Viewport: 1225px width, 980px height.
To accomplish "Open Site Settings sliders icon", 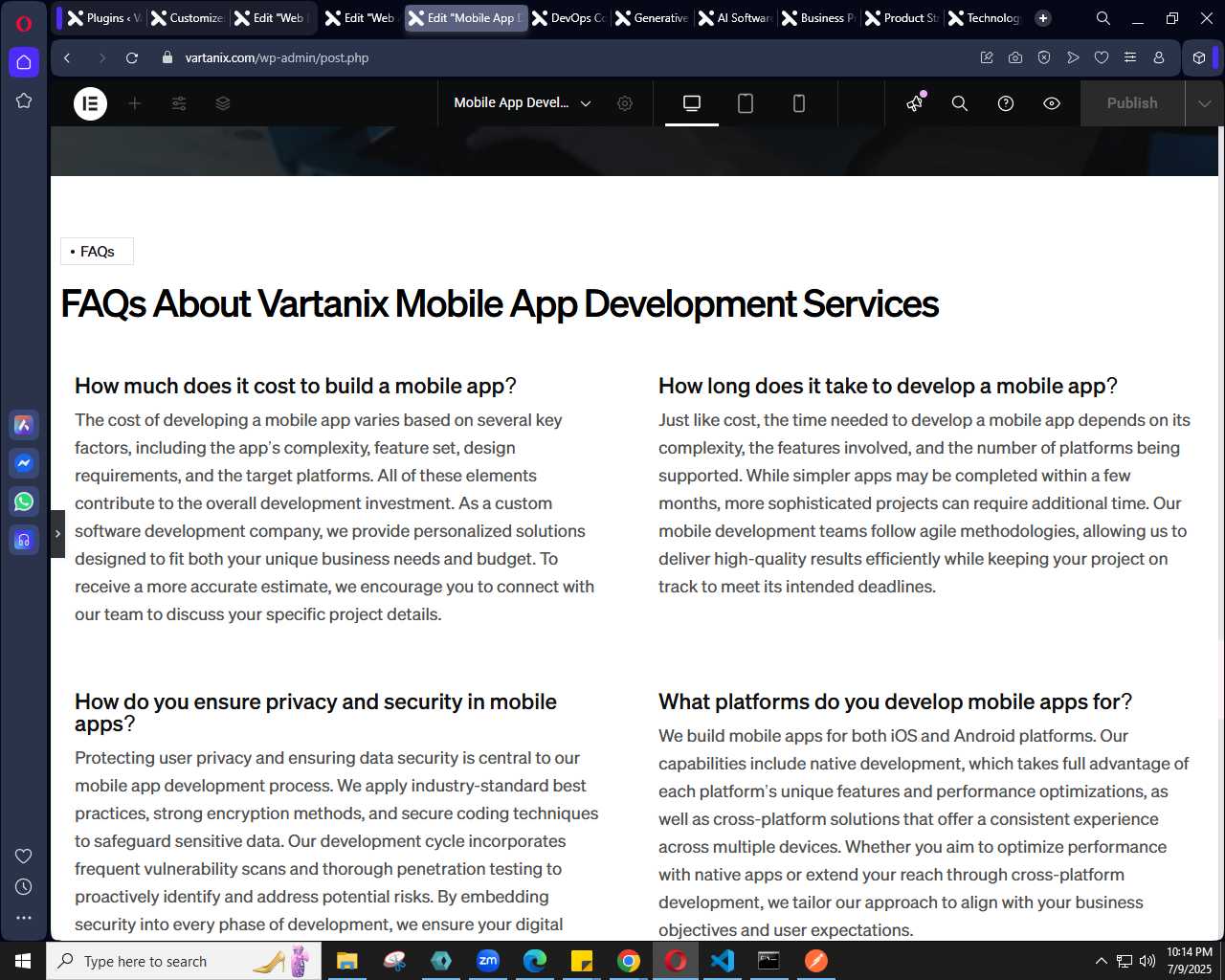I will pyautogui.click(x=179, y=103).
